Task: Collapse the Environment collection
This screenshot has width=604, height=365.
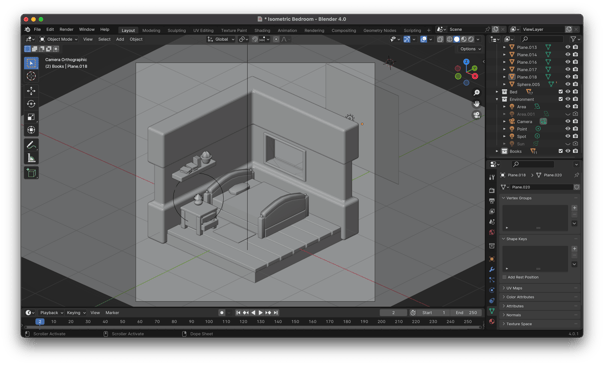Action: pyautogui.click(x=497, y=99)
